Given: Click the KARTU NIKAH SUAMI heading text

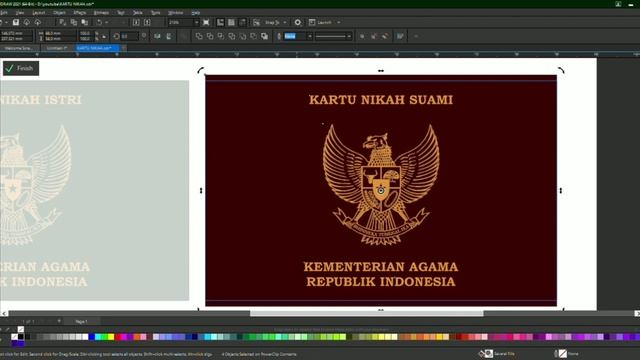Looking at the screenshot, I should (x=381, y=100).
